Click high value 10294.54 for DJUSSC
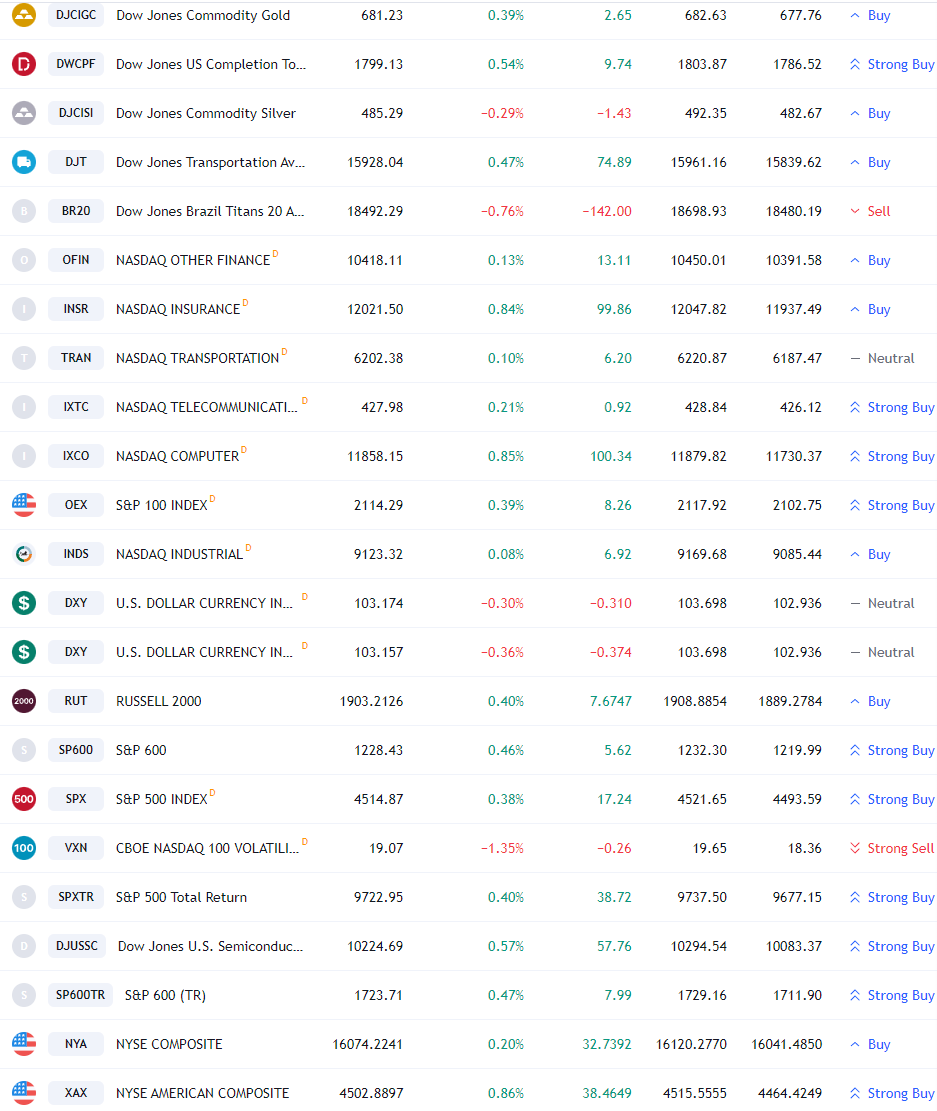The height and width of the screenshot is (1111, 937). [698, 947]
